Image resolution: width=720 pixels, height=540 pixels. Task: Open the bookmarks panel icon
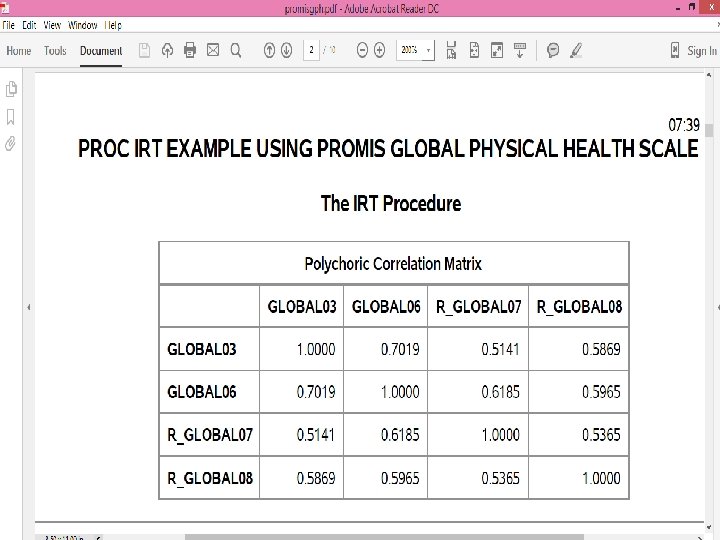[11, 117]
